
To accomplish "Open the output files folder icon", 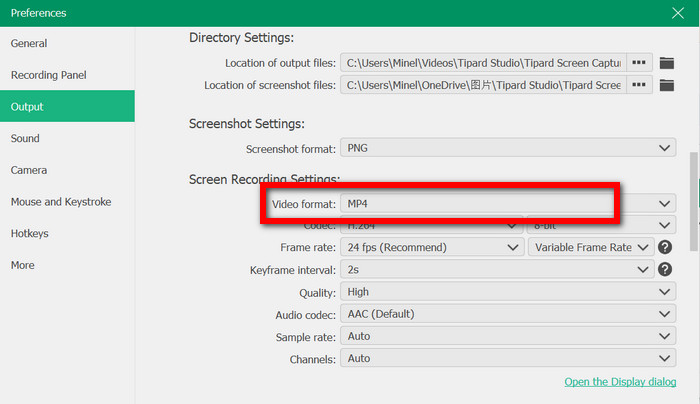I will point(667,63).
